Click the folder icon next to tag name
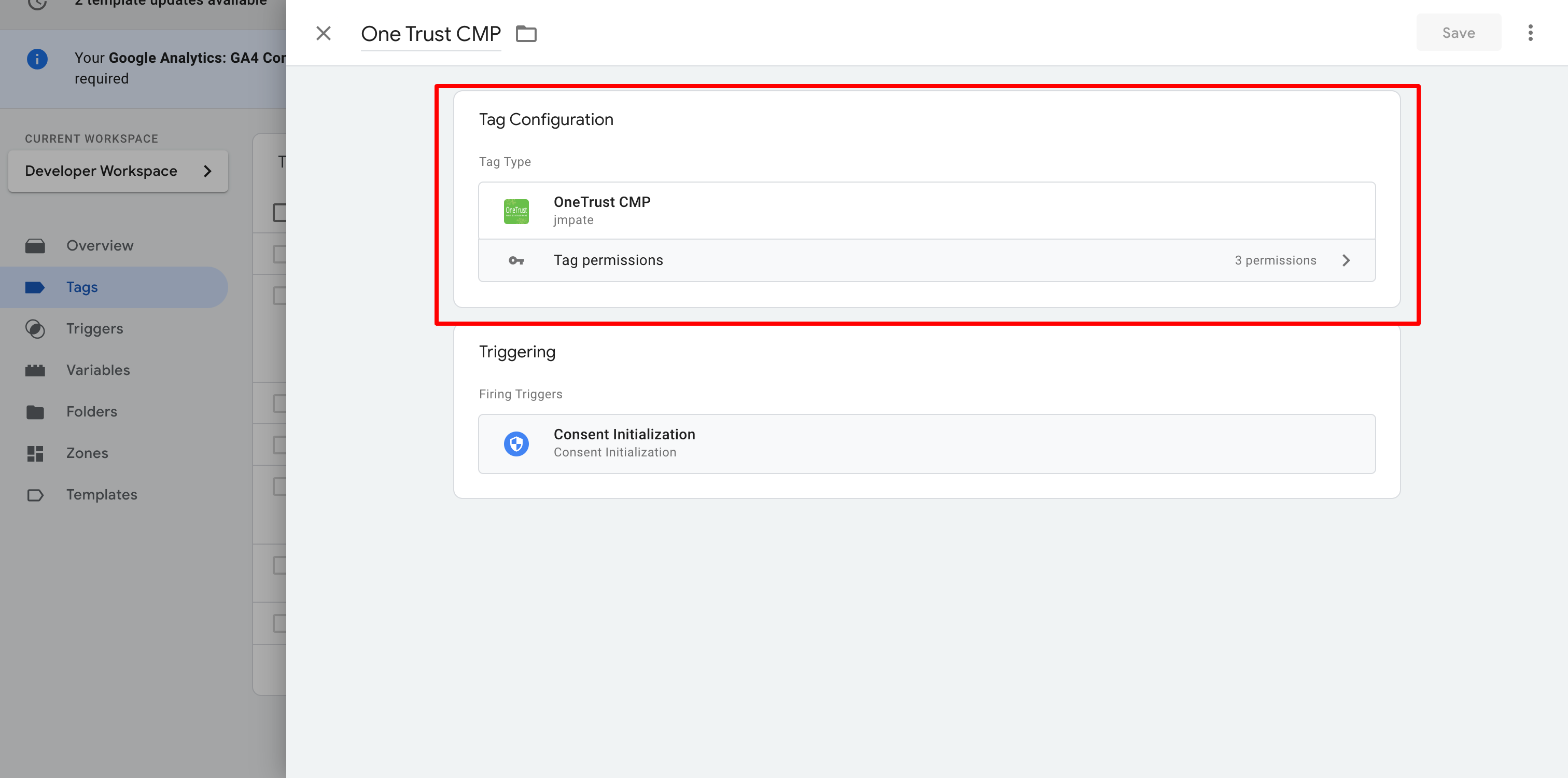 [x=526, y=34]
